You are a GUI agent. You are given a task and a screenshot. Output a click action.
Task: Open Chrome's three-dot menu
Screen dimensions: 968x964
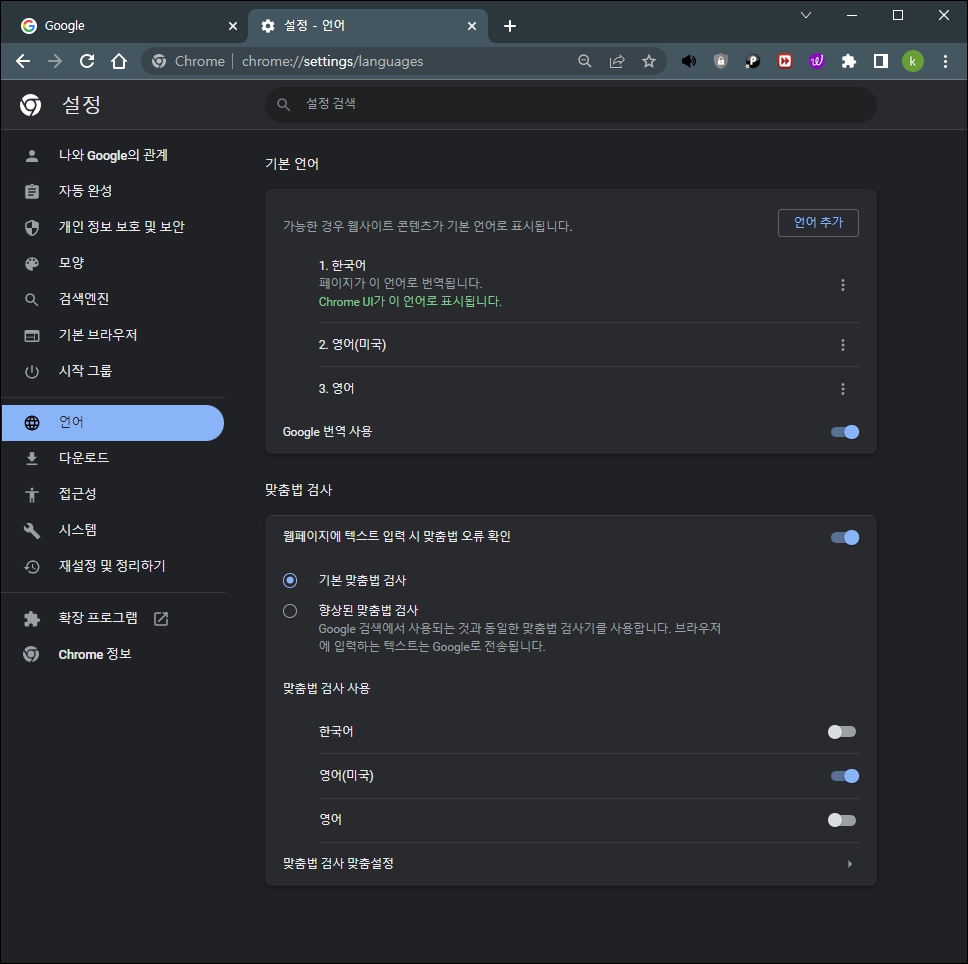coord(945,61)
